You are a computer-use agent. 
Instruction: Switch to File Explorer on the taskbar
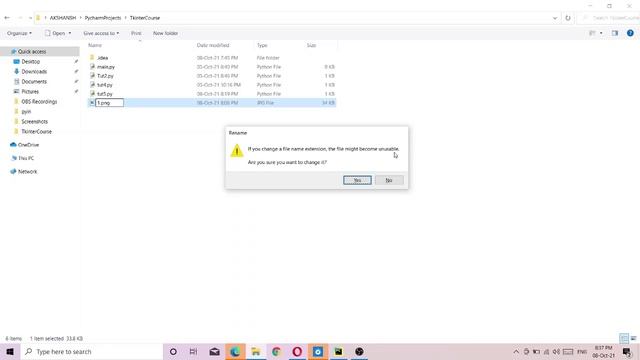pyautogui.click(x=256, y=351)
